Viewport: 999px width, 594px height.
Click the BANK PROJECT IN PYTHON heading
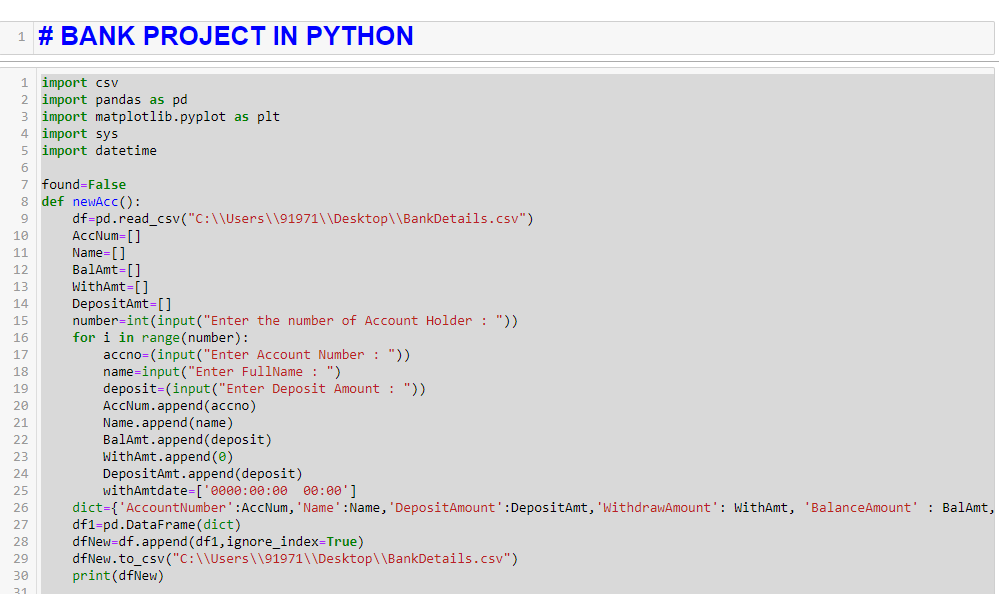[225, 36]
